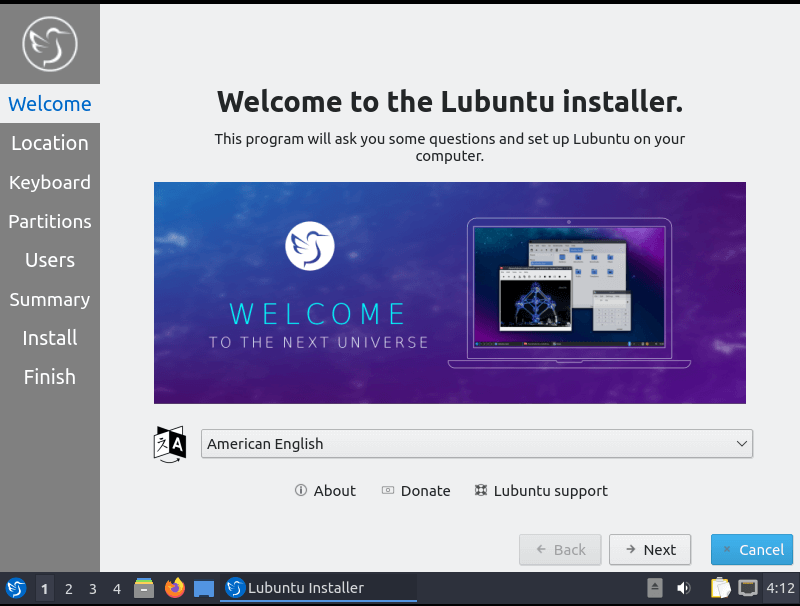
Task: Click the language translation icon
Action: (x=169, y=444)
